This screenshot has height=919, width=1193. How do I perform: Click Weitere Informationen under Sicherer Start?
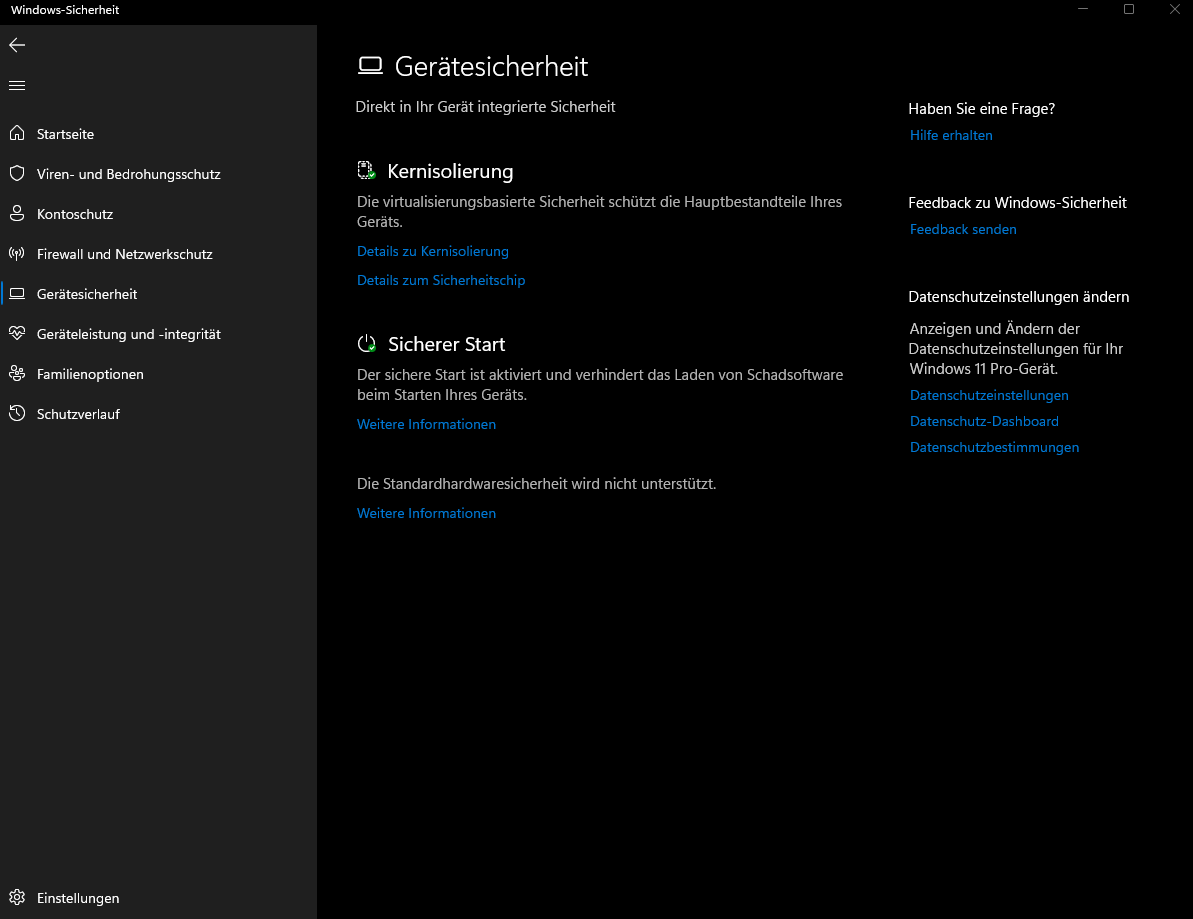(x=426, y=424)
